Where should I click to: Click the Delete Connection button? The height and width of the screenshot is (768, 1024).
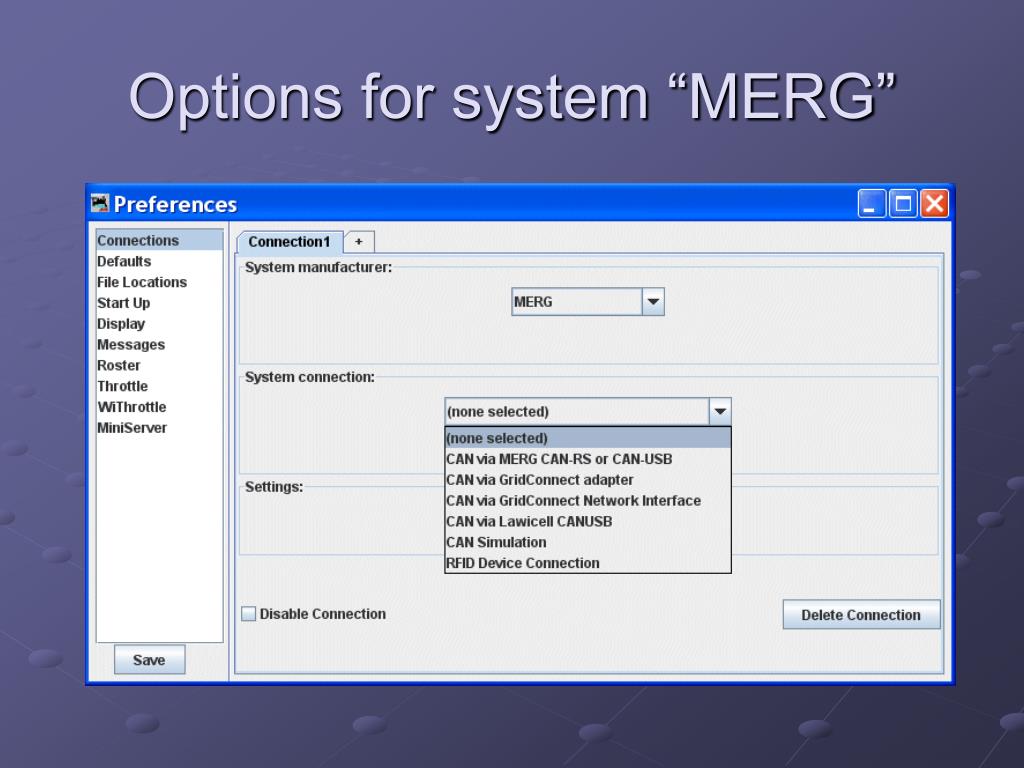861,615
